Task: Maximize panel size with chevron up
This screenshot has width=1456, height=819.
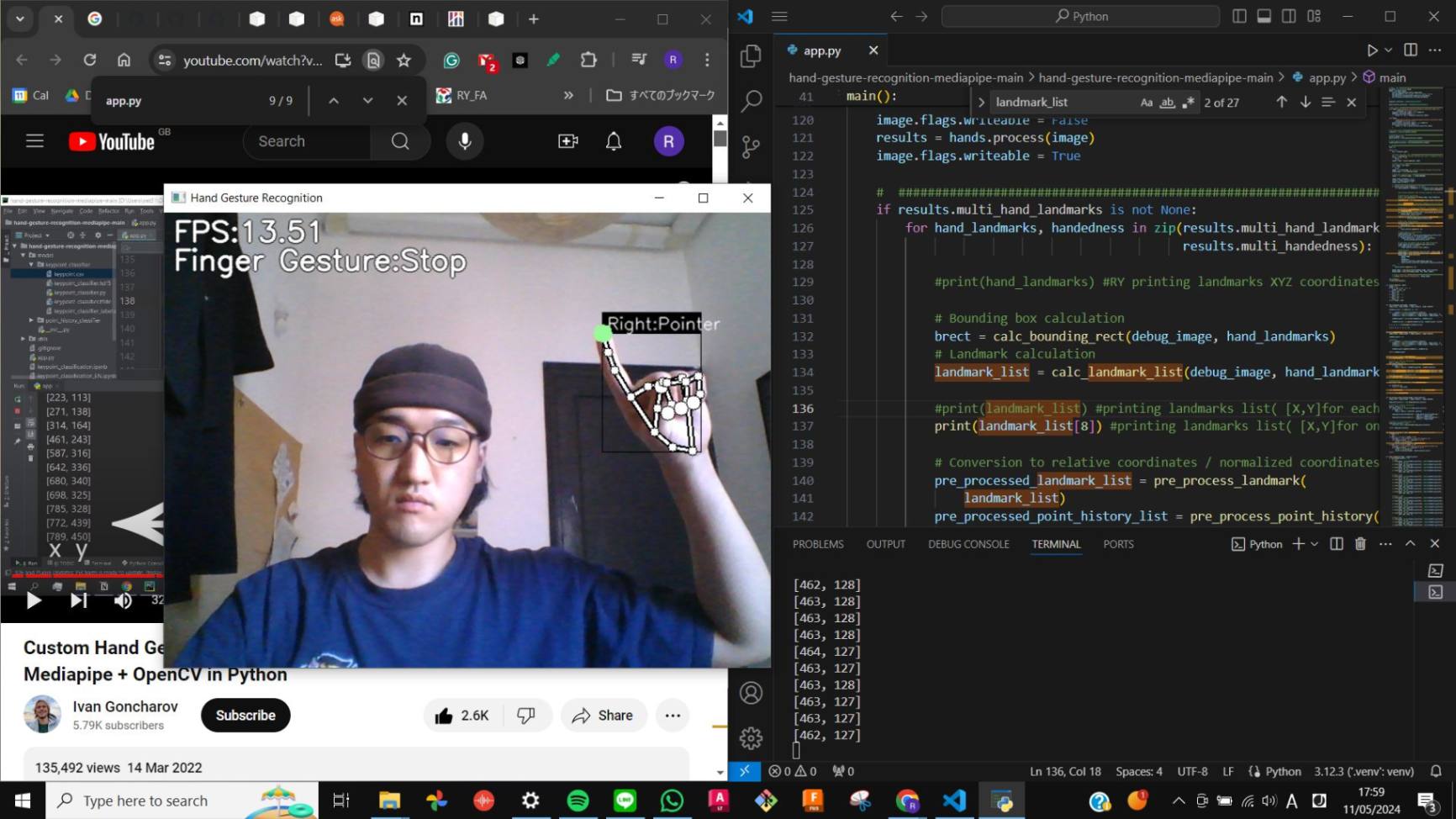Action: click(x=1411, y=544)
